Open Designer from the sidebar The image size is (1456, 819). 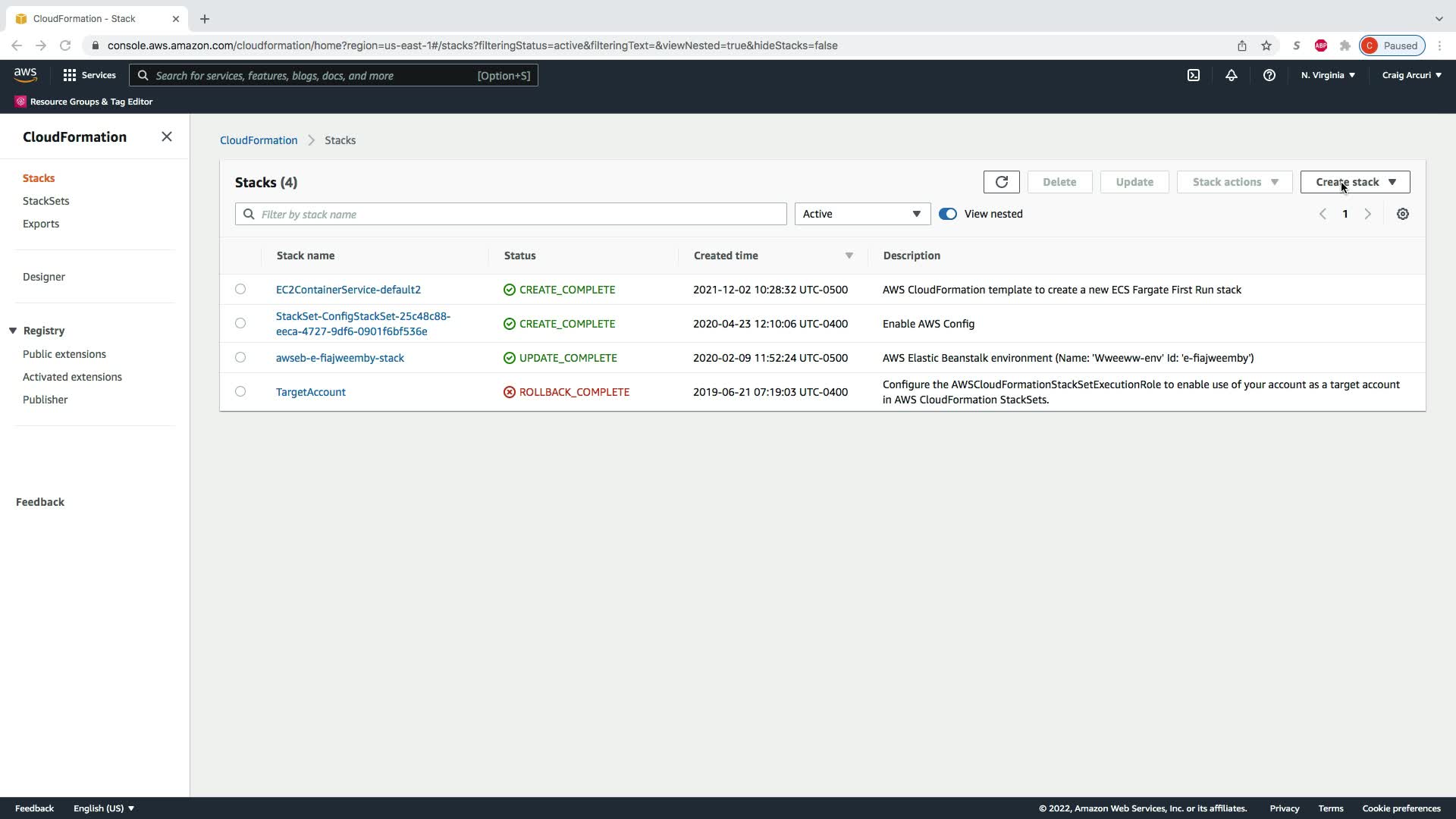[x=44, y=277]
